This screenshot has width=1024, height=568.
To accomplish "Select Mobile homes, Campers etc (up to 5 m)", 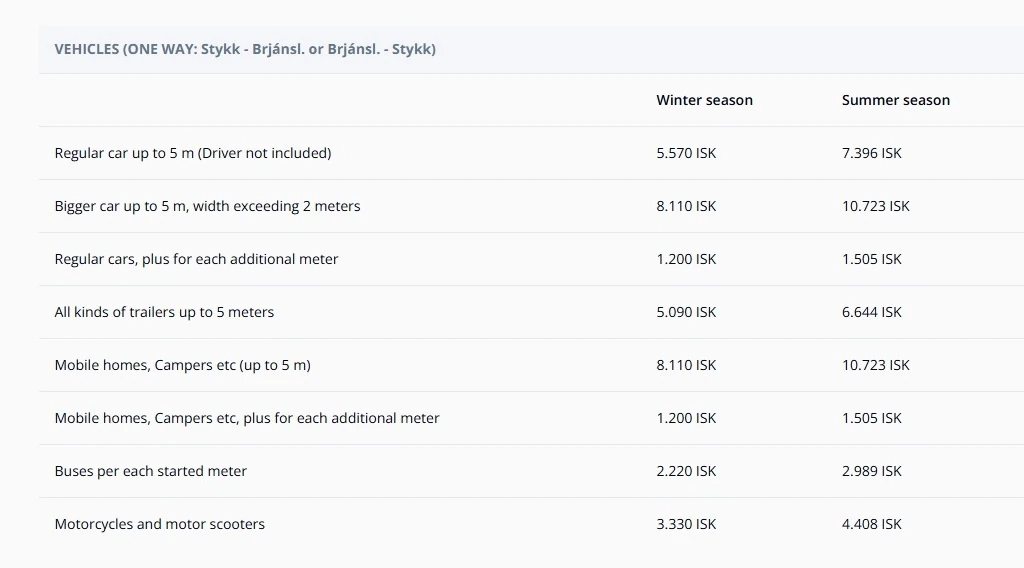I will click(x=182, y=365).
